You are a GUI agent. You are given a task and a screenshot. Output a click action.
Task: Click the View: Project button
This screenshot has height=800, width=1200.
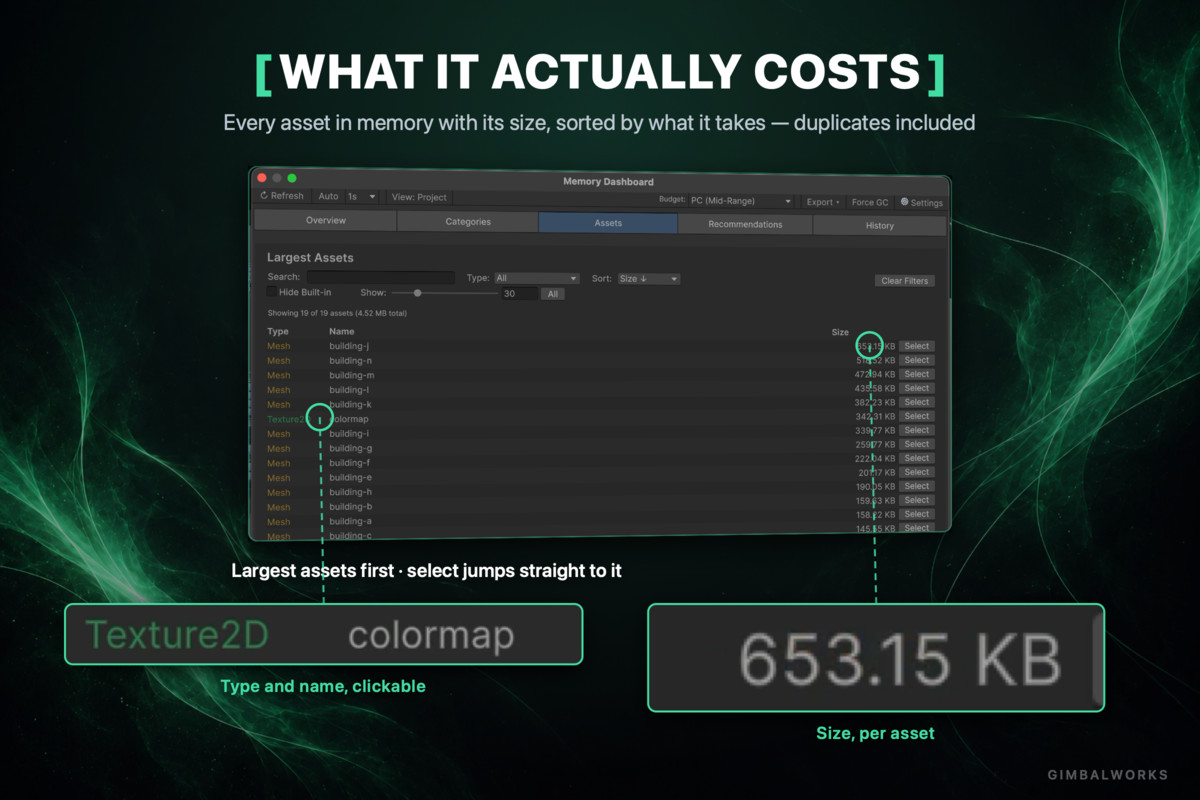click(419, 197)
